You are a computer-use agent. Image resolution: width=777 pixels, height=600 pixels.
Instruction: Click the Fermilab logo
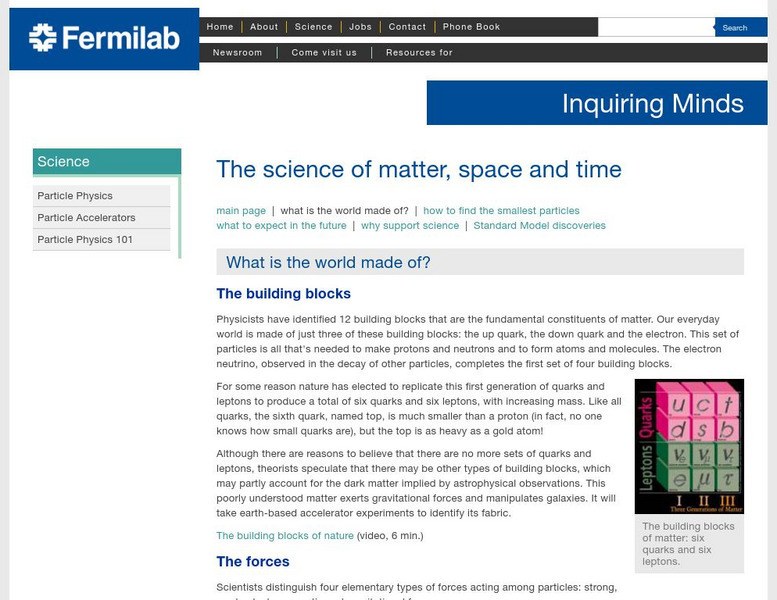(104, 38)
